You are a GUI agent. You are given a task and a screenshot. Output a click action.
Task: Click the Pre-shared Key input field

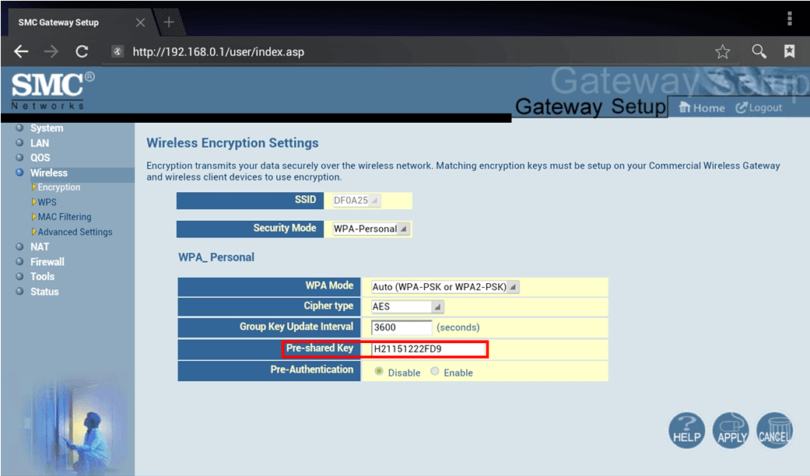(x=429, y=349)
